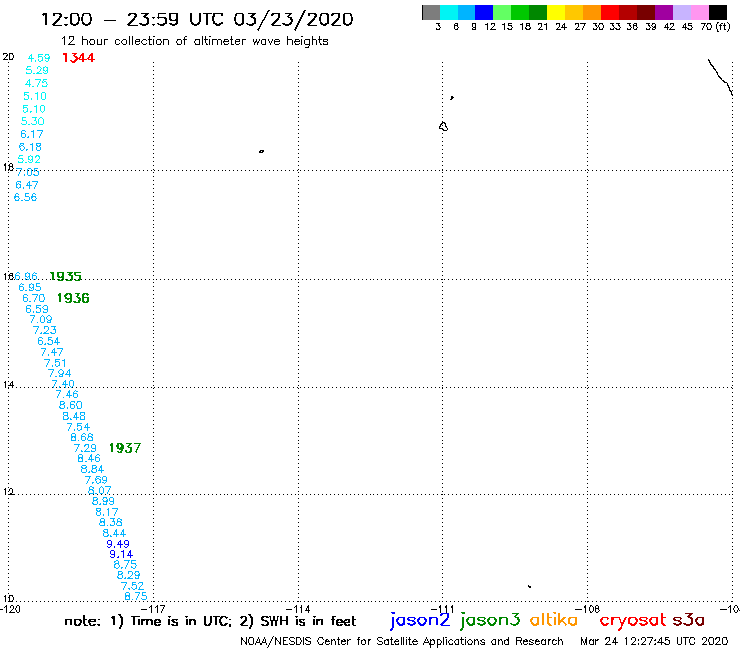
Task: Select the s3a satellite legend label
Action: click(689, 620)
